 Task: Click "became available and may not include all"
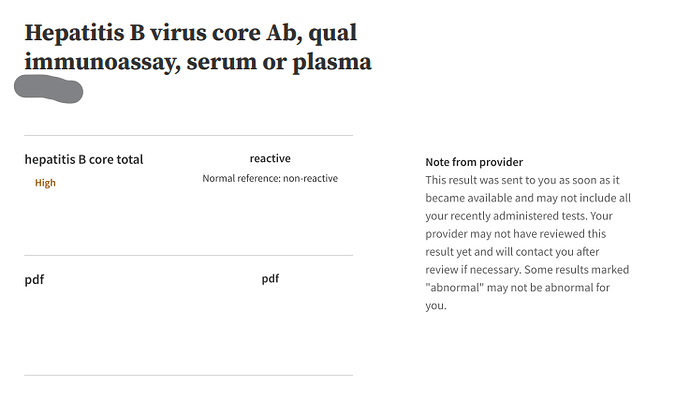pyautogui.click(x=528, y=198)
